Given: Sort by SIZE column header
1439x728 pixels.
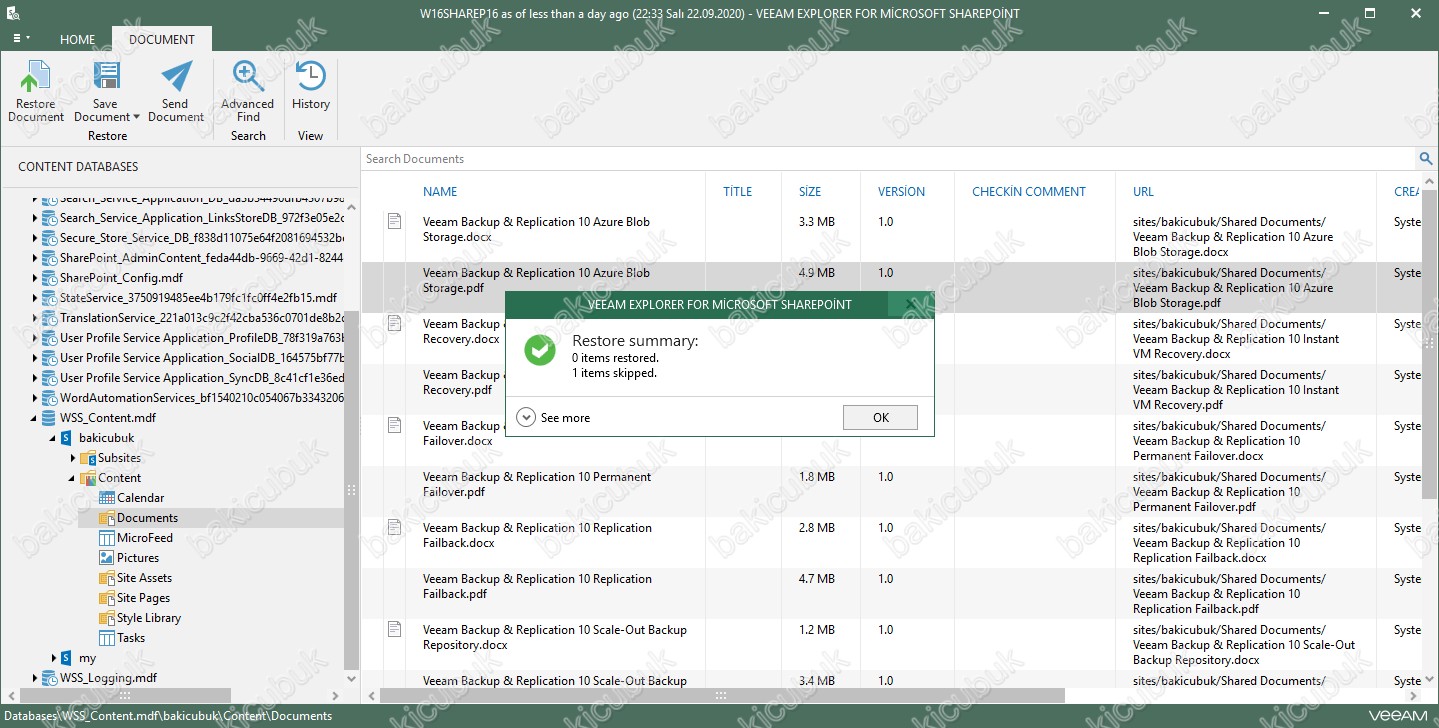Looking at the screenshot, I should tap(810, 192).
